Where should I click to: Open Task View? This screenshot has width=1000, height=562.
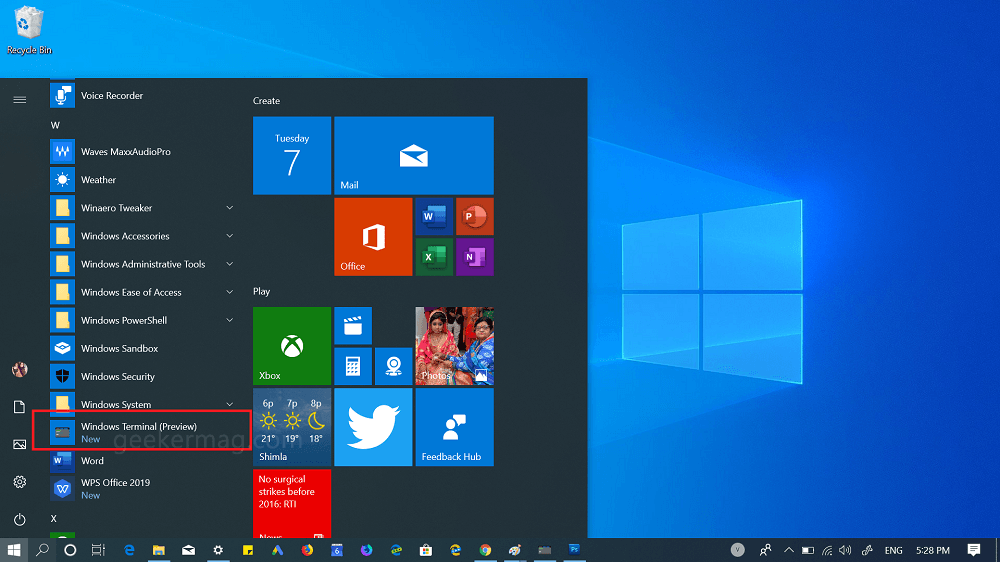point(98,550)
